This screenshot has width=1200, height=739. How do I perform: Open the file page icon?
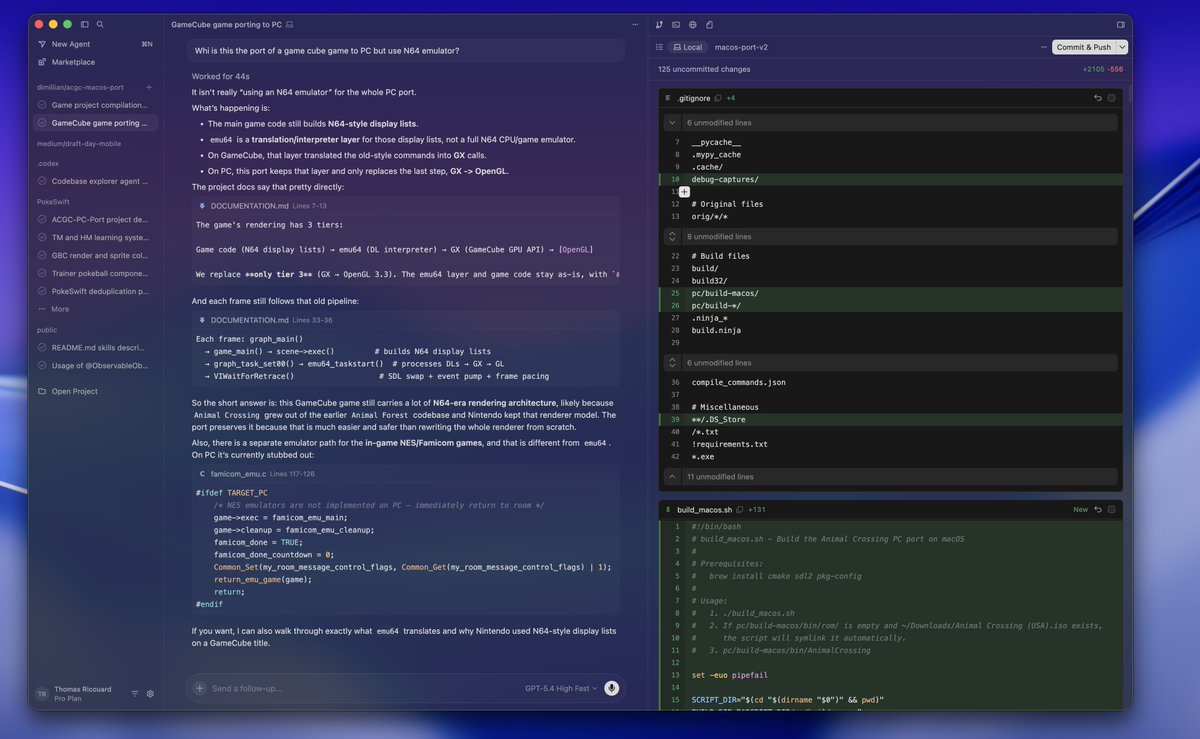tap(710, 24)
